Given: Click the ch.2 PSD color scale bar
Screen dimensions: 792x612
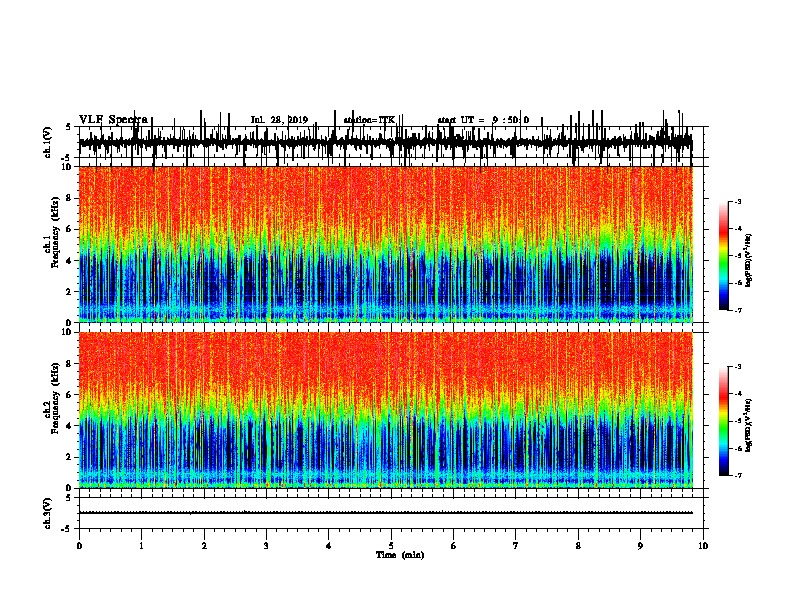Looking at the screenshot, I should (724, 421).
